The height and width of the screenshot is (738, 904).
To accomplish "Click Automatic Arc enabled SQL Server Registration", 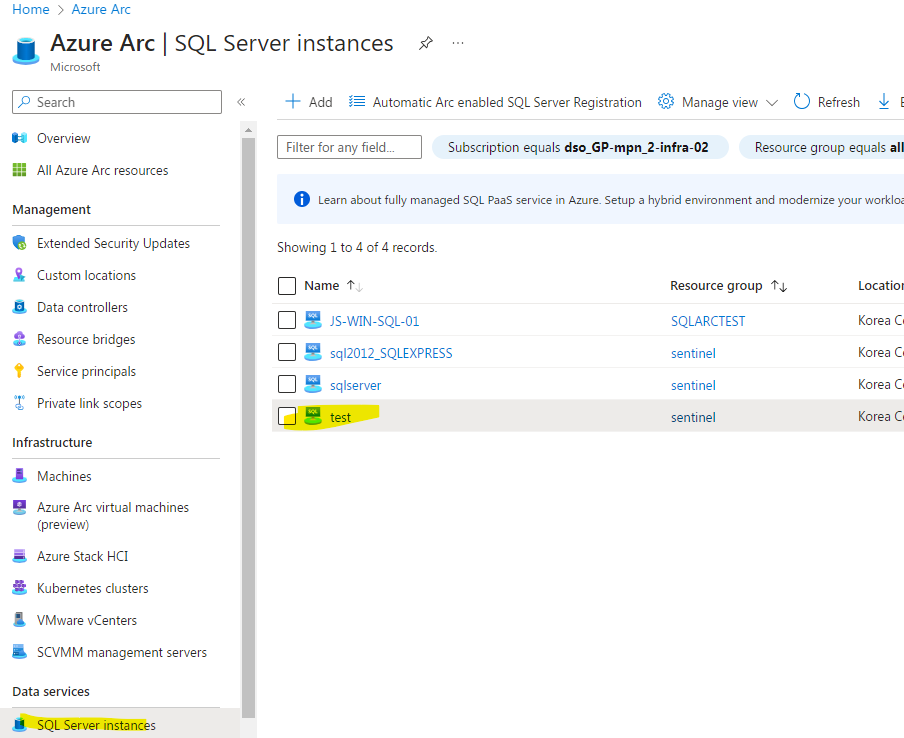I will pyautogui.click(x=495, y=102).
